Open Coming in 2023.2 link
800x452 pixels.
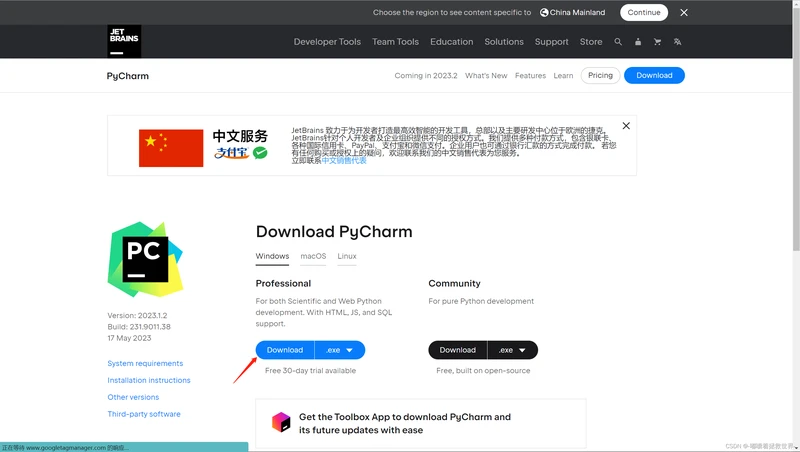pyautogui.click(x=426, y=76)
